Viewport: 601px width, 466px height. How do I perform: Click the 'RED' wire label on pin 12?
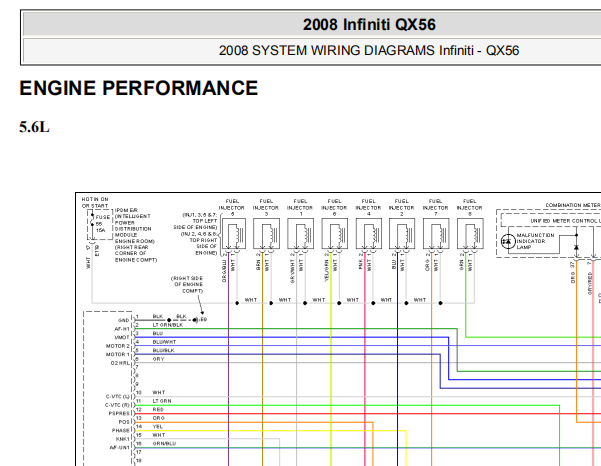coord(158,410)
